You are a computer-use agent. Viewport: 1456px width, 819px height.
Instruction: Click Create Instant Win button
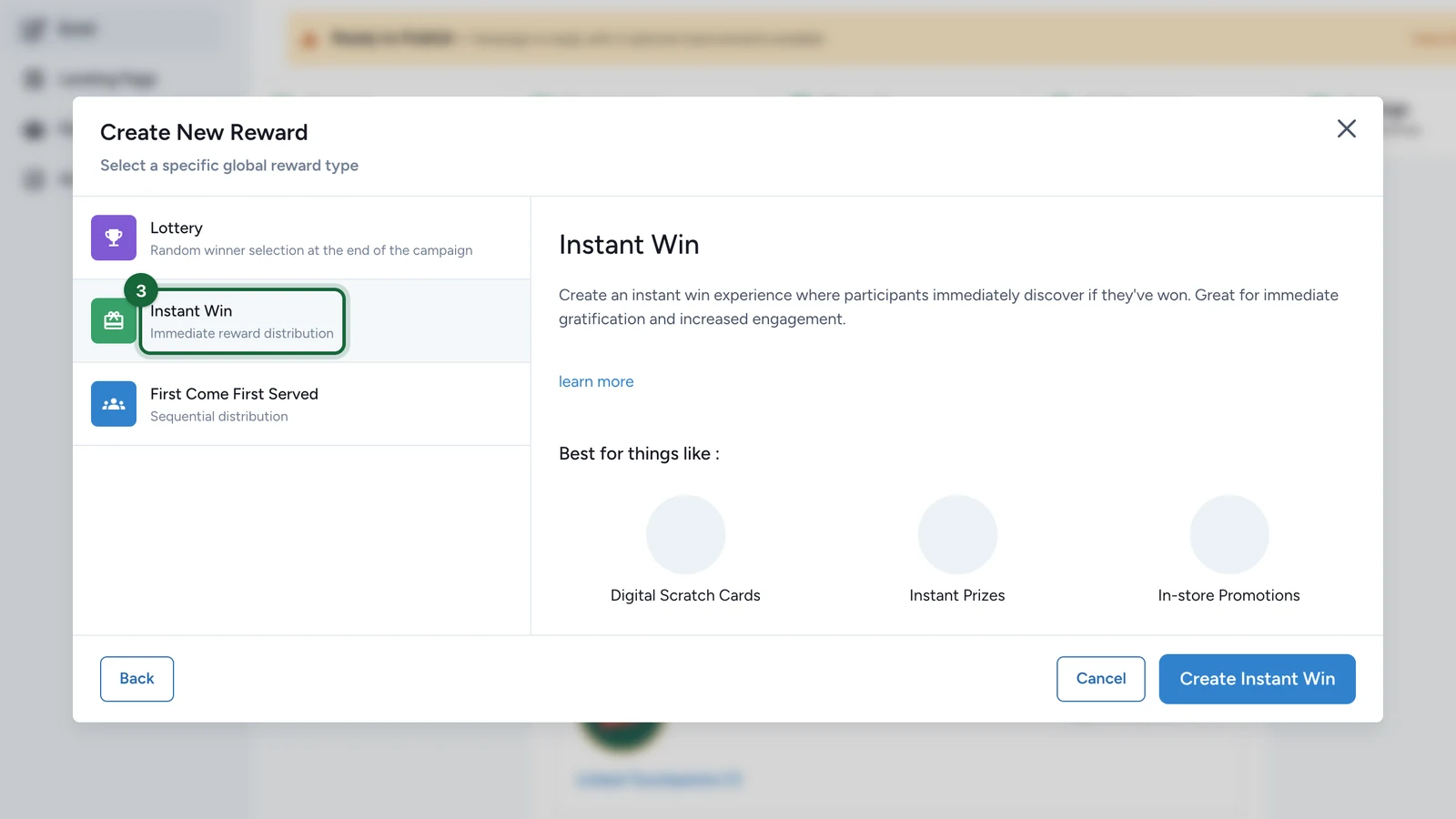1258,679
